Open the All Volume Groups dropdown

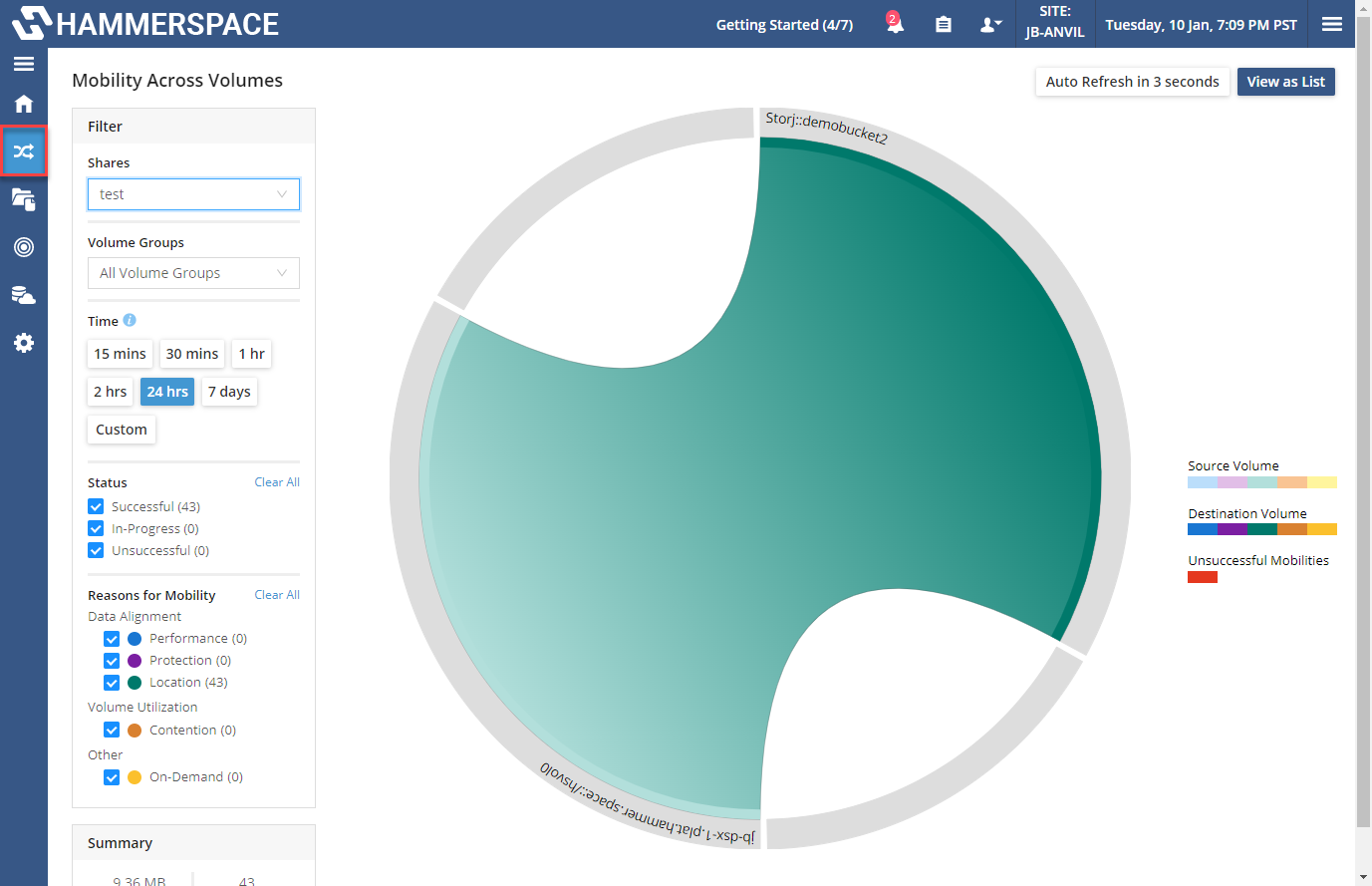point(193,273)
